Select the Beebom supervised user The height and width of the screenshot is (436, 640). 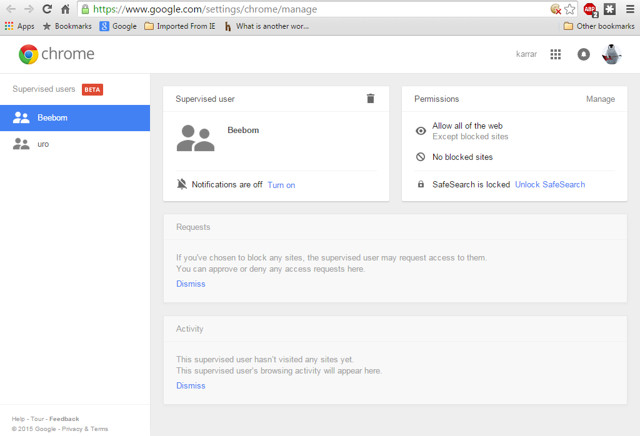75,118
